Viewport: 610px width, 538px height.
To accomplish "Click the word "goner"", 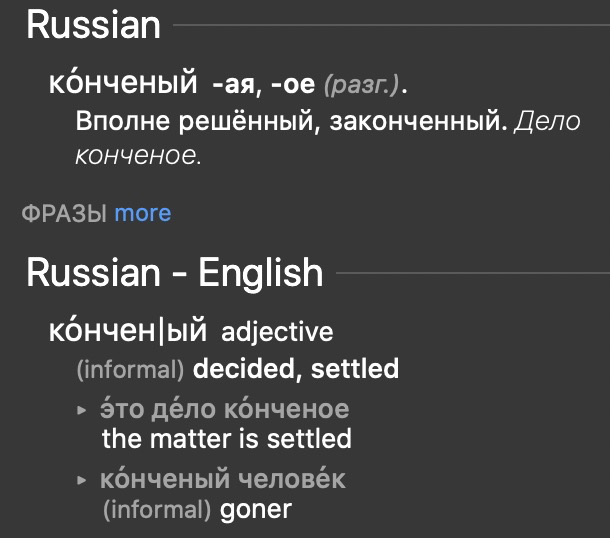I will coord(255,509).
